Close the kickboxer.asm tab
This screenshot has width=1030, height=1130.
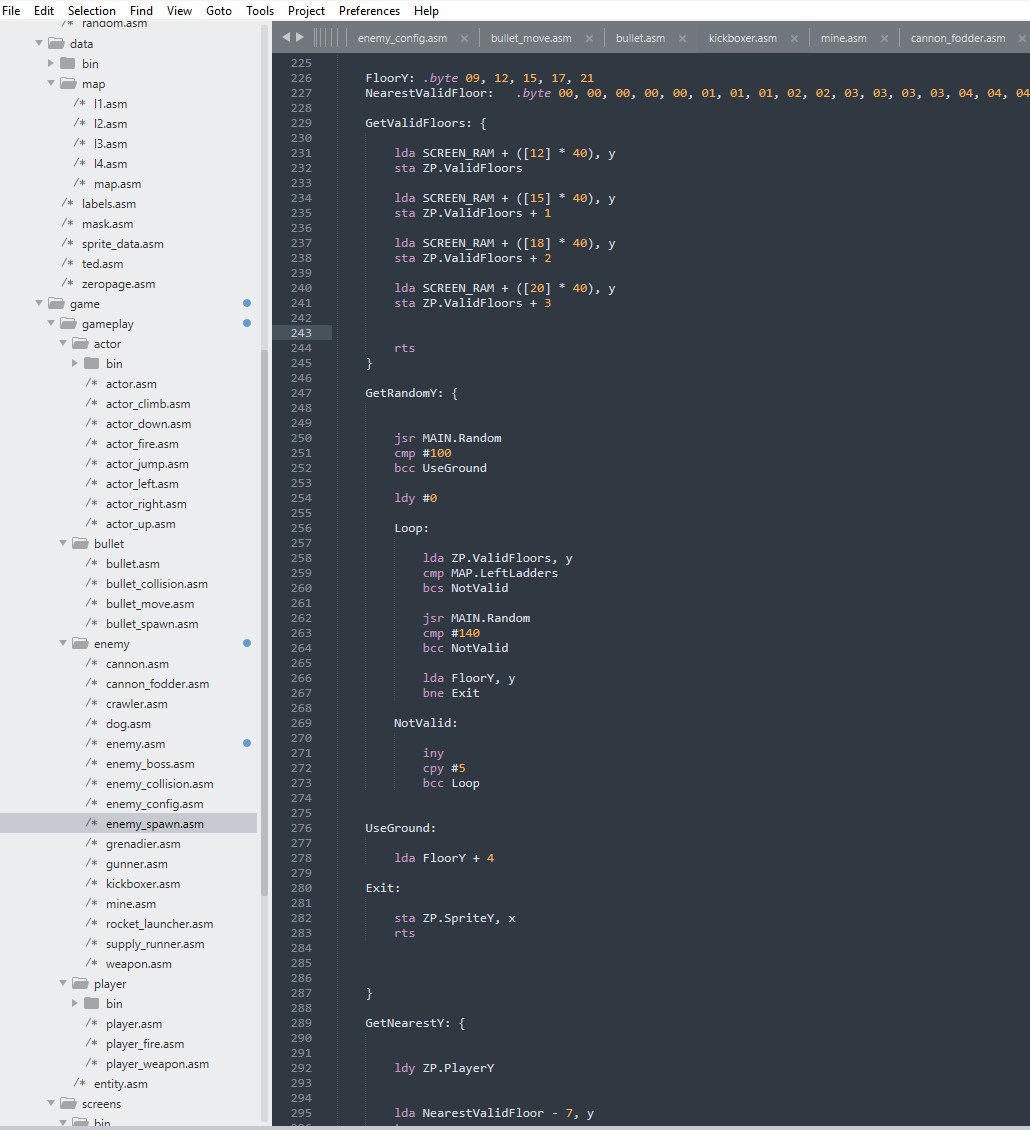pyautogui.click(x=794, y=39)
